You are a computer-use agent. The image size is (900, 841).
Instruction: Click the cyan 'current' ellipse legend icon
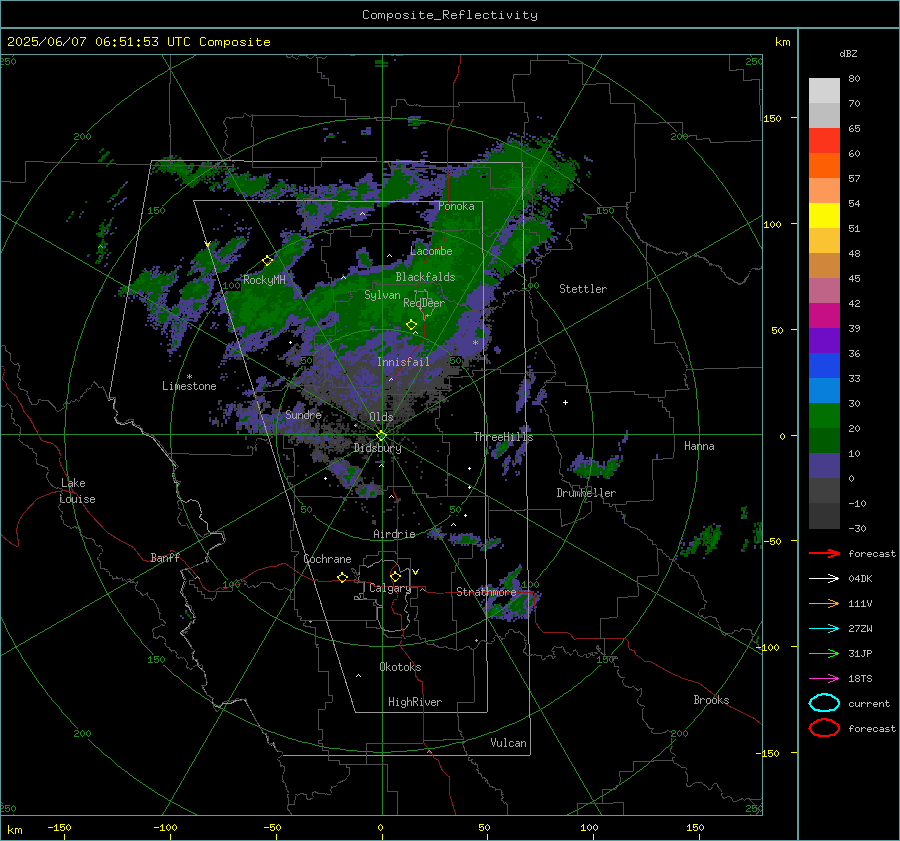824,703
